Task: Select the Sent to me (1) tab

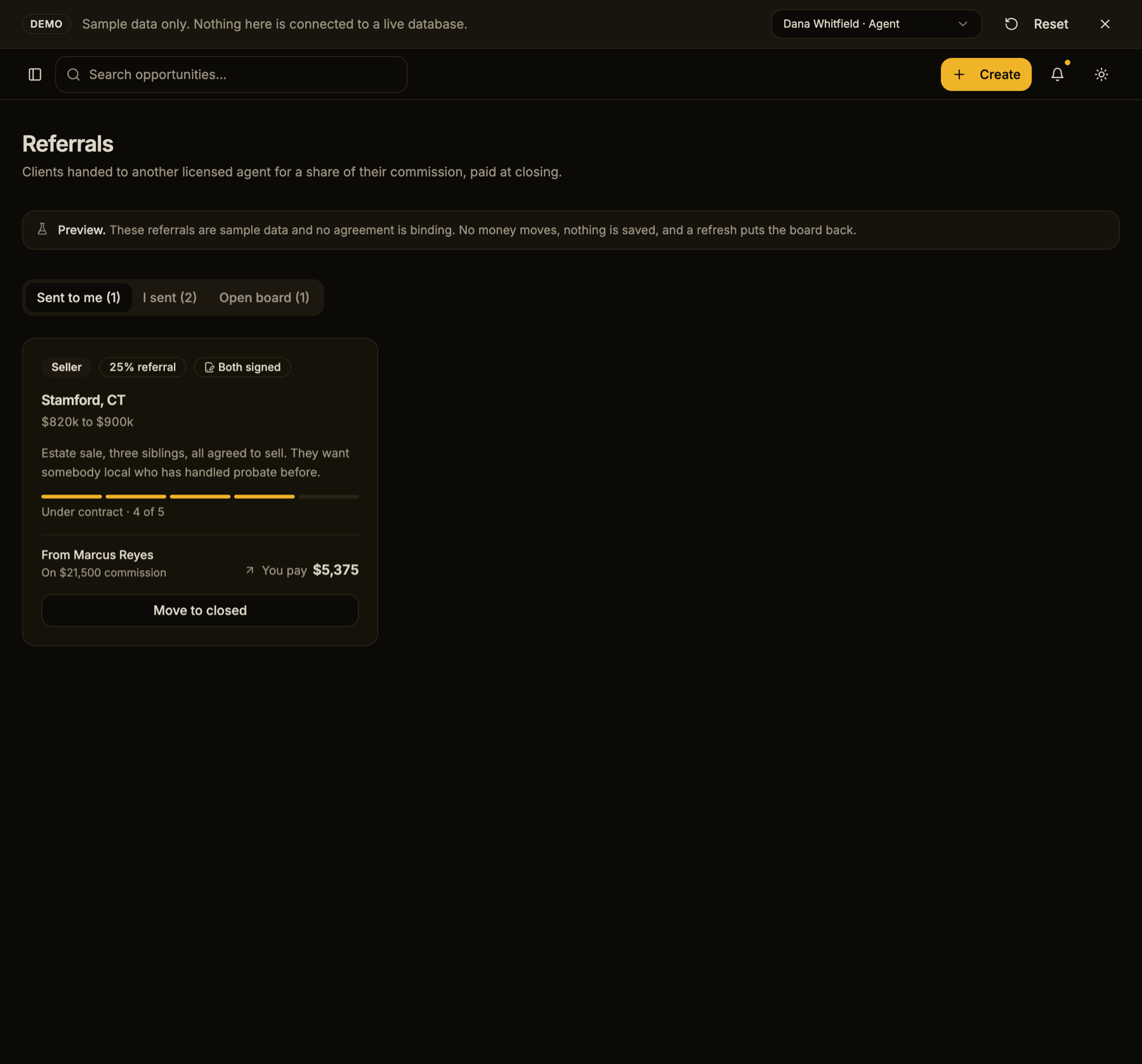Action: pos(79,298)
